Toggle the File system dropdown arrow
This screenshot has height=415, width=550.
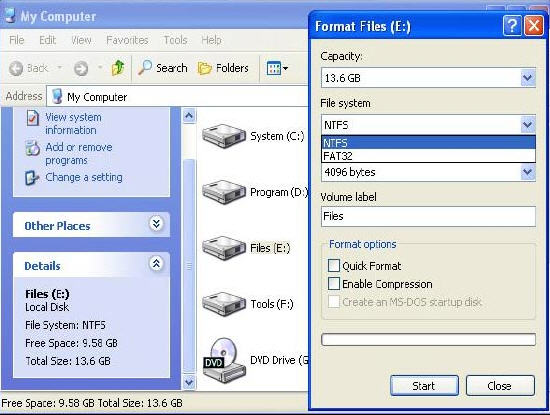[528, 124]
